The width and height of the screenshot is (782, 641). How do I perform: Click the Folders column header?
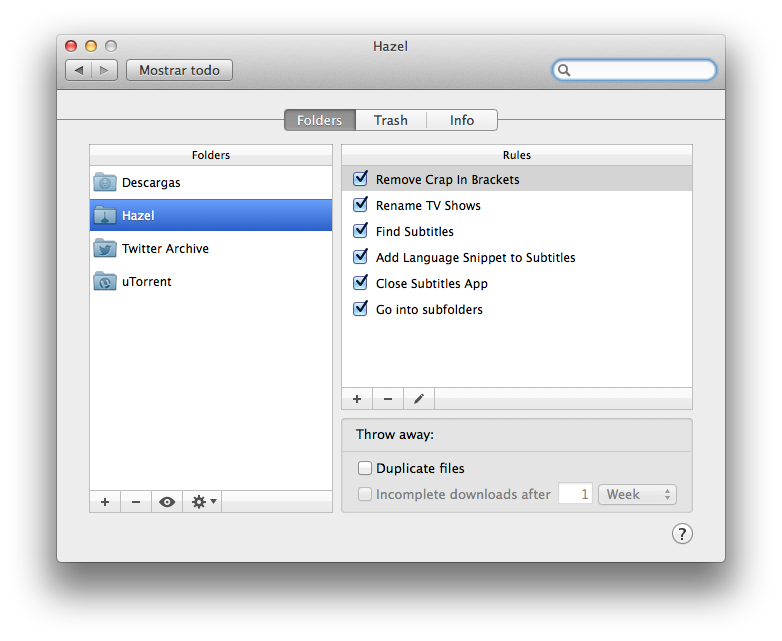211,155
